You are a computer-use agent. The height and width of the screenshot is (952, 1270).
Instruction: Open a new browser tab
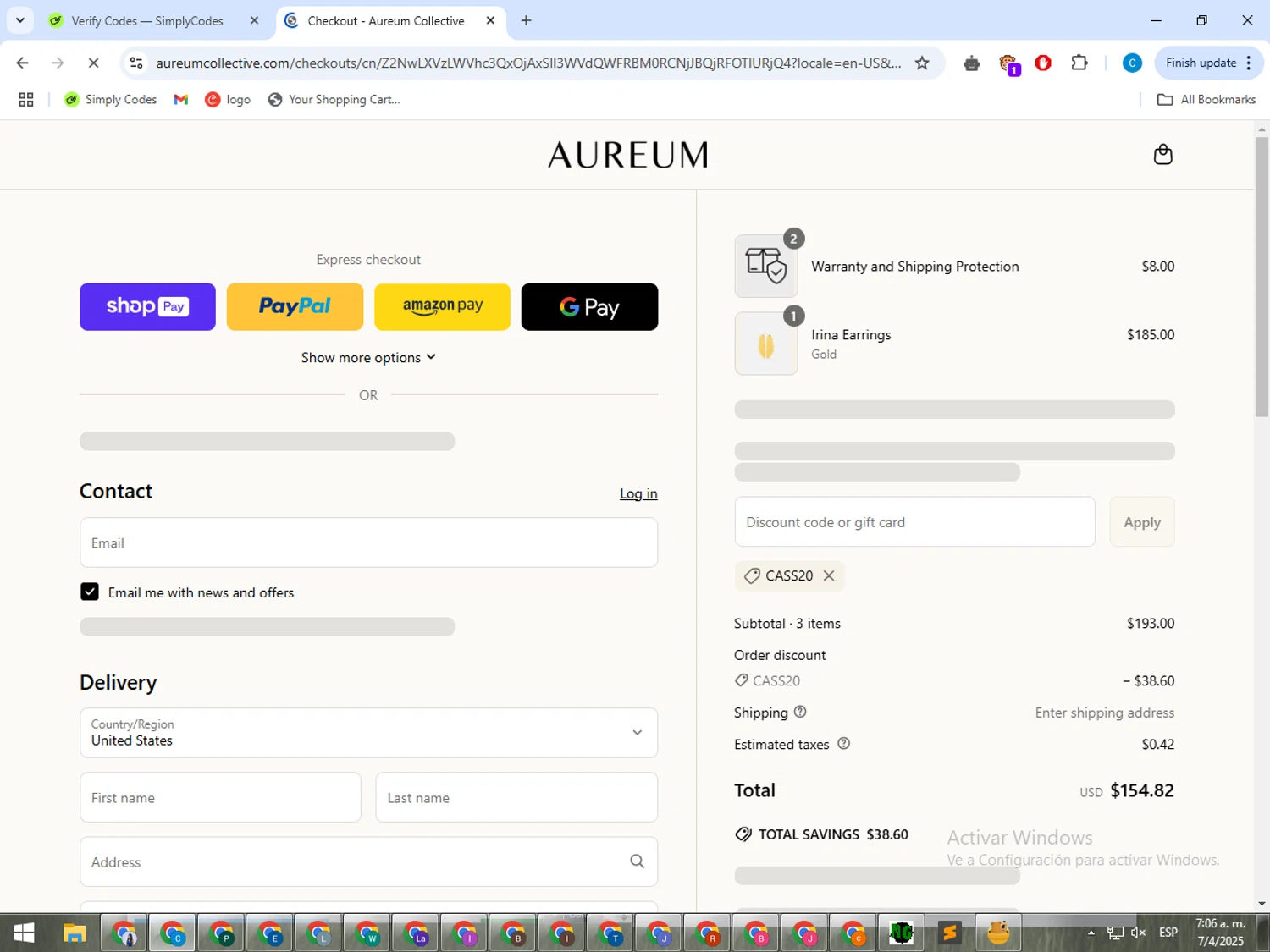(x=526, y=20)
